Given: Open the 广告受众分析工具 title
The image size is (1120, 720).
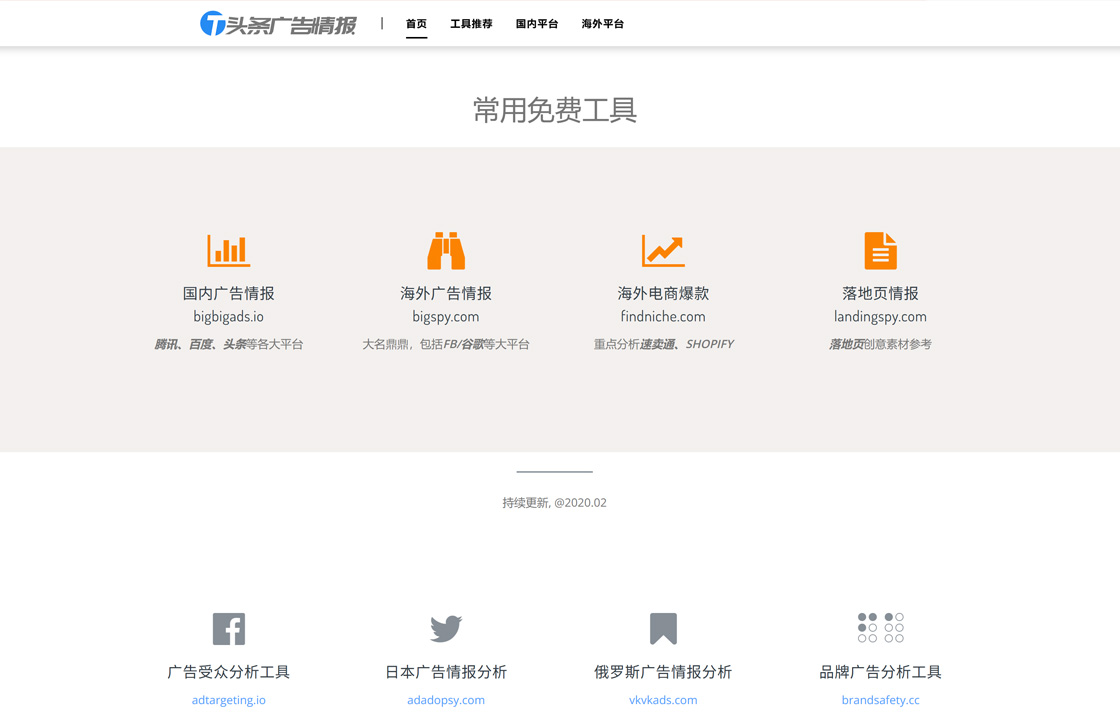Looking at the screenshot, I should point(229,672).
